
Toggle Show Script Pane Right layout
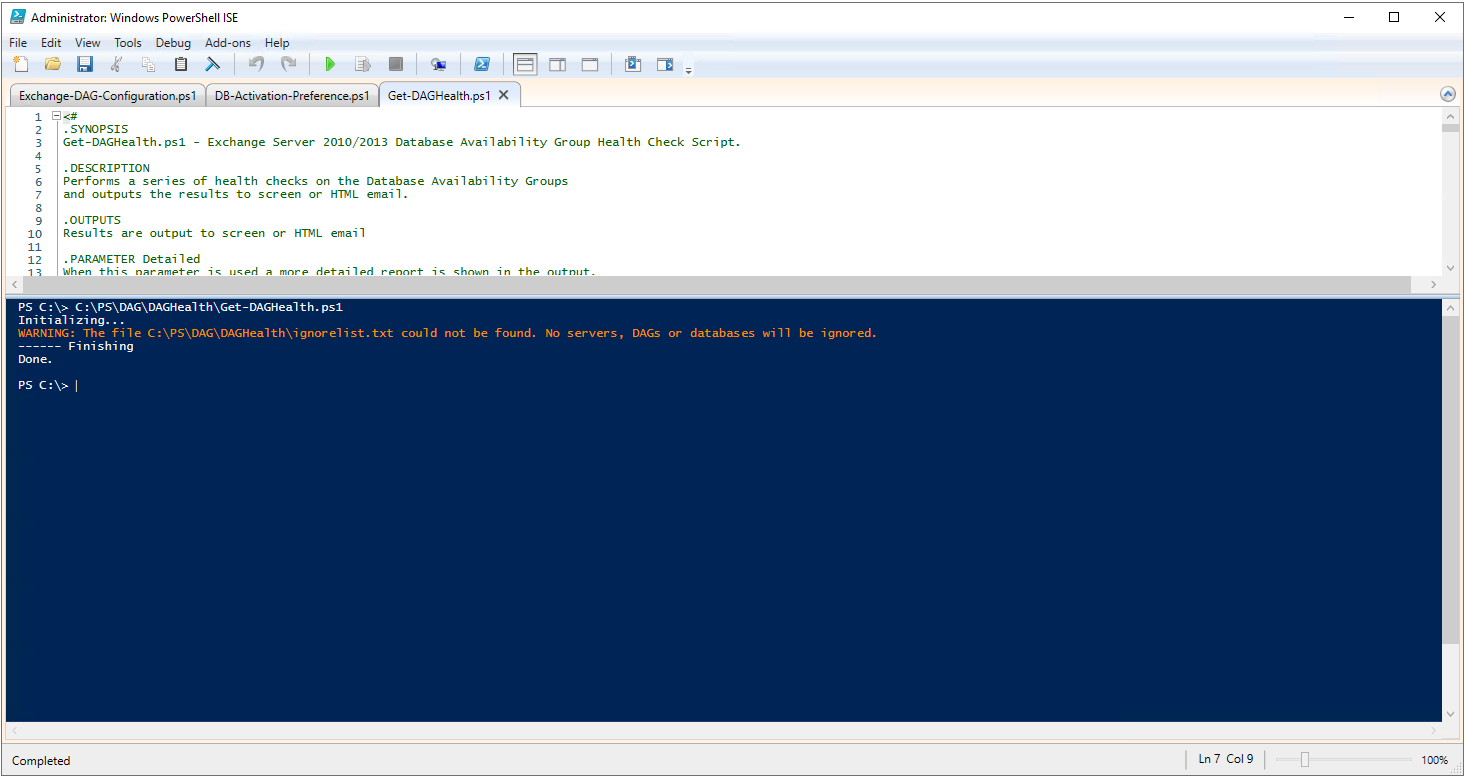[x=557, y=64]
